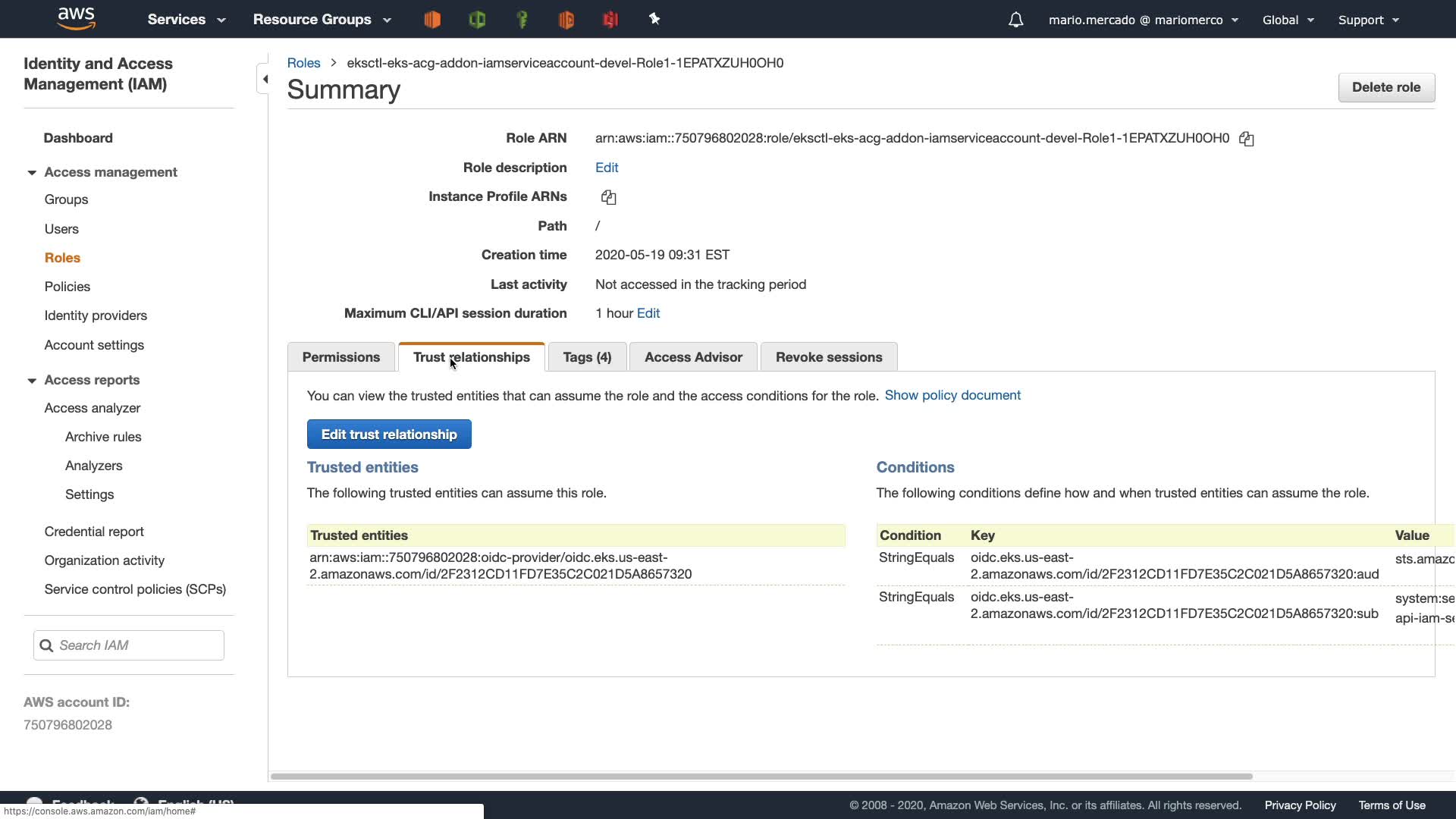
Task: Click the Edit trust relationship button
Action: pos(389,435)
